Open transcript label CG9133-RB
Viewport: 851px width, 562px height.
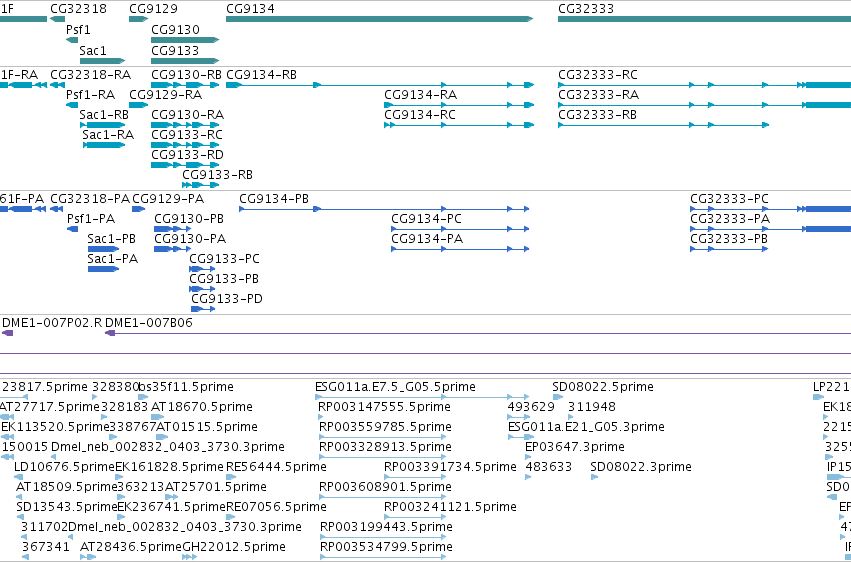coord(217,175)
